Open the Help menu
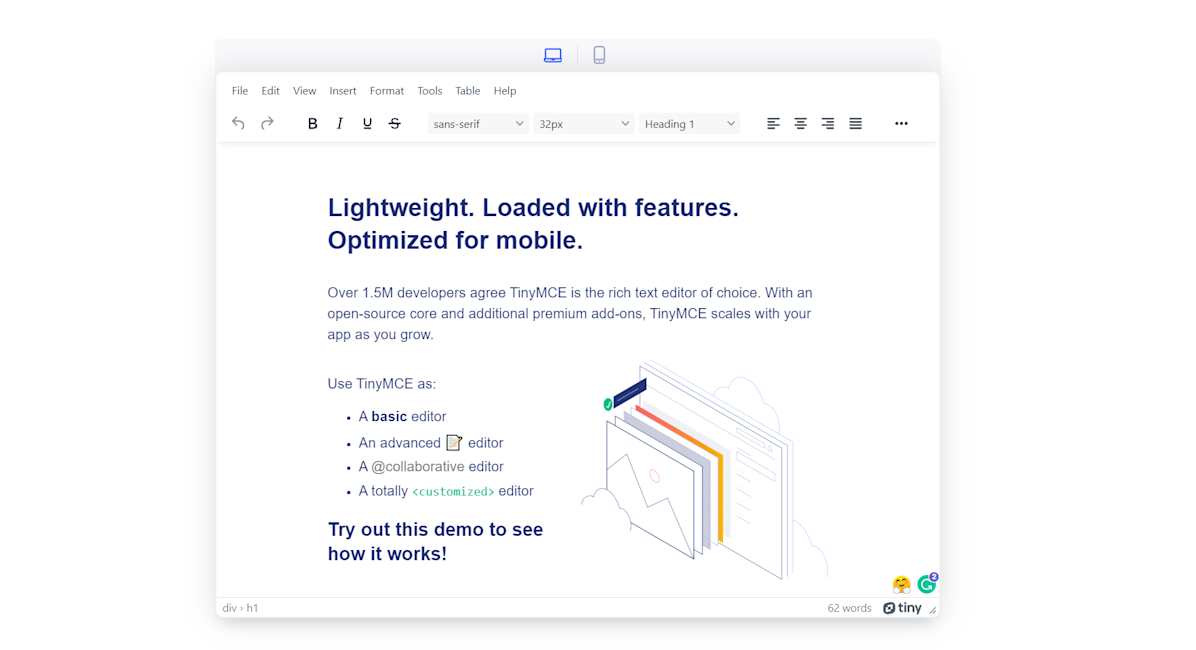Image resolution: width=1196 pixels, height=650 pixels. coord(505,91)
